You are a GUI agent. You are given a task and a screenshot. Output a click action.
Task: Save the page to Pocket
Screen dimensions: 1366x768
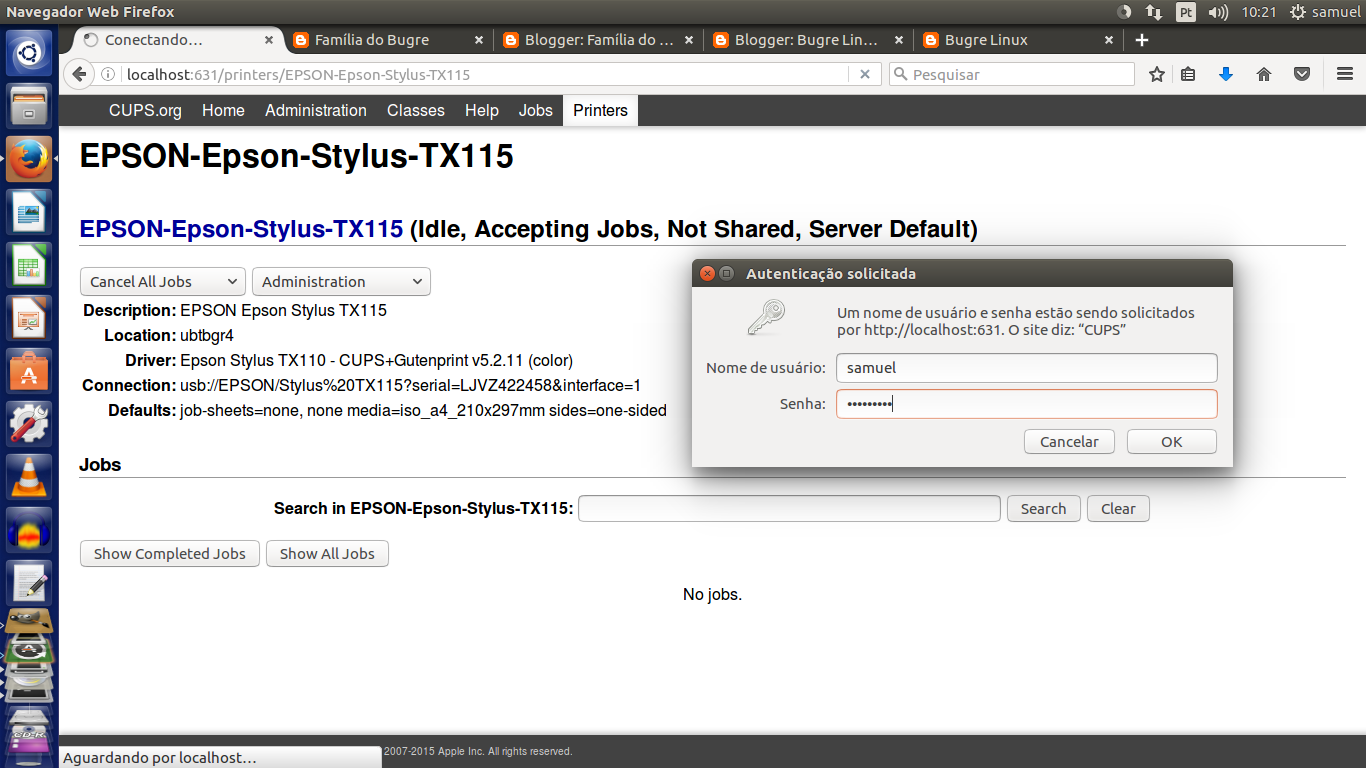click(1301, 74)
